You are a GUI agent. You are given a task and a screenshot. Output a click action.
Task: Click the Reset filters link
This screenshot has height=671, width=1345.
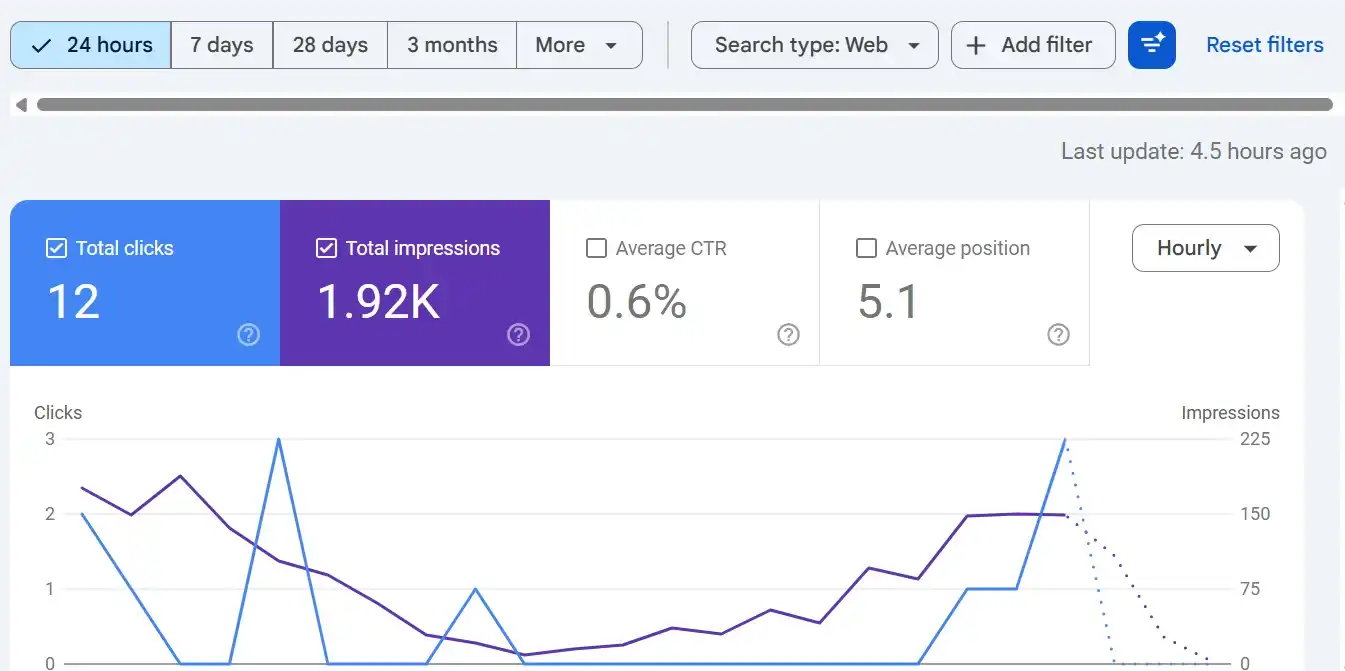point(1265,45)
